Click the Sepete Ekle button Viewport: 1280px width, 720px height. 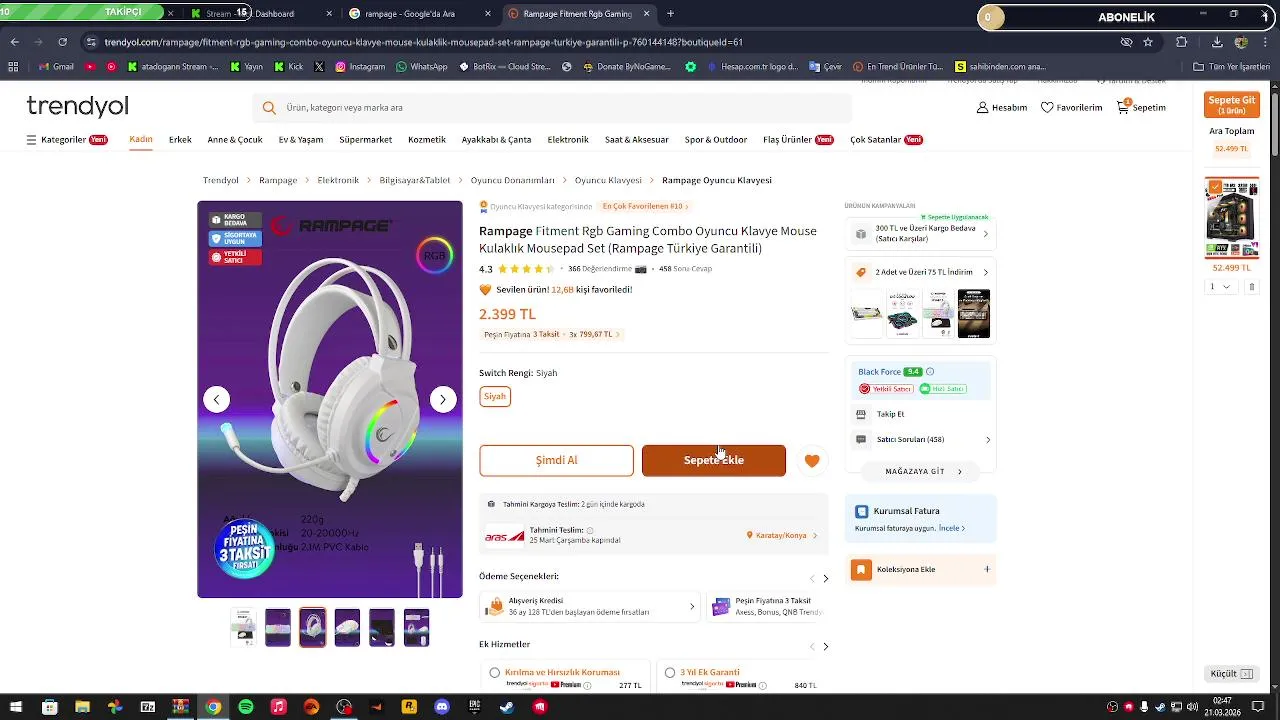click(714, 460)
